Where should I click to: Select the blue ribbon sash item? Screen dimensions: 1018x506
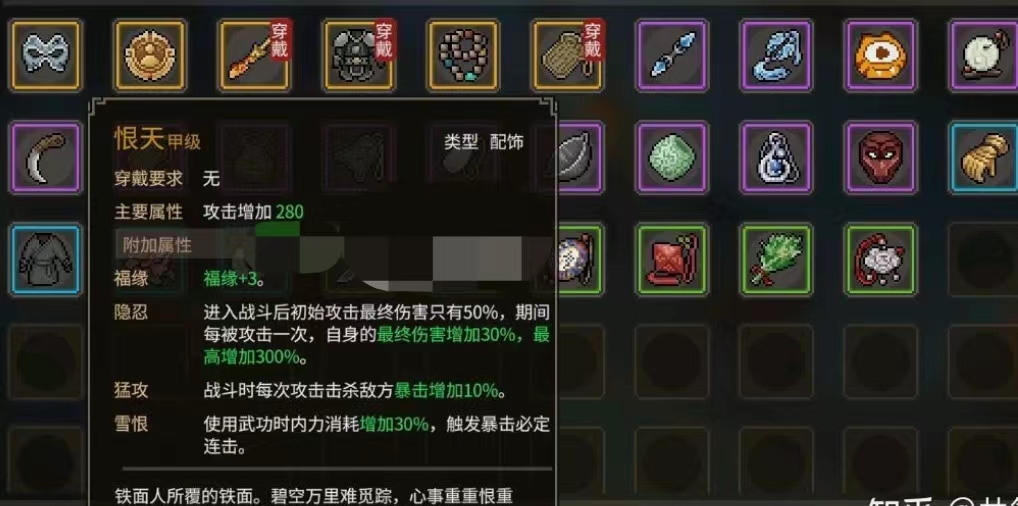(776, 55)
